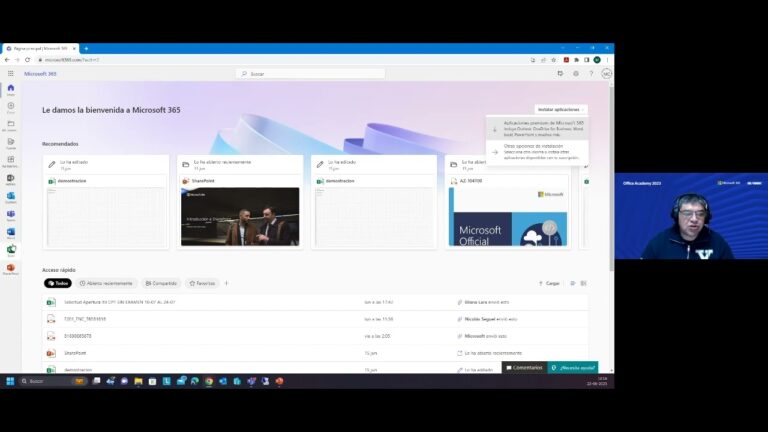Click the Microsoft 365 title link
This screenshot has height=432, width=768.
coord(40,73)
